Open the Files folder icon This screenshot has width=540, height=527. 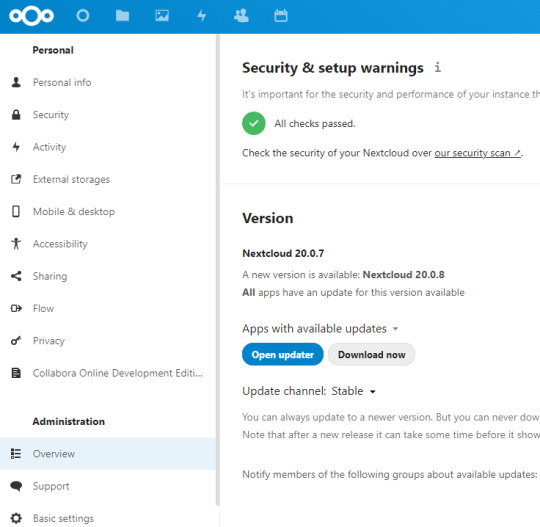[x=122, y=16]
